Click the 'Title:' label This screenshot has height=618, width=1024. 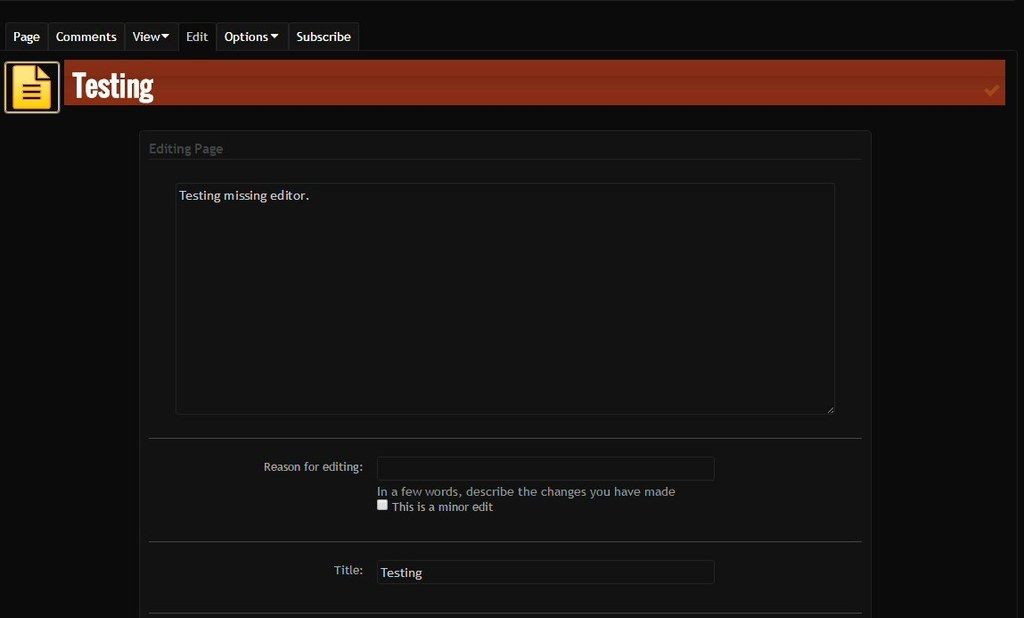[x=348, y=570]
